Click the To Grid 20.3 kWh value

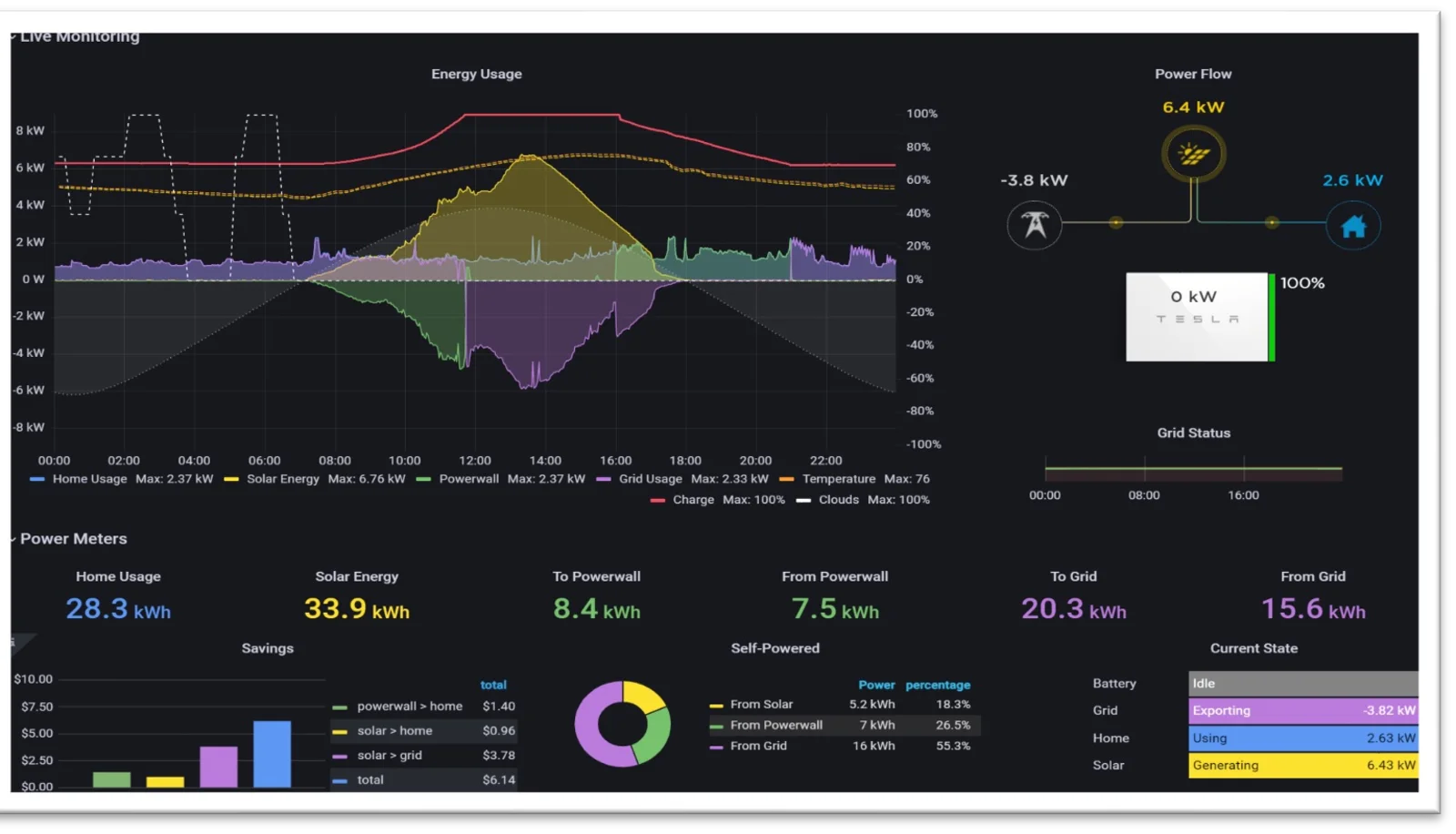[x=1074, y=608]
